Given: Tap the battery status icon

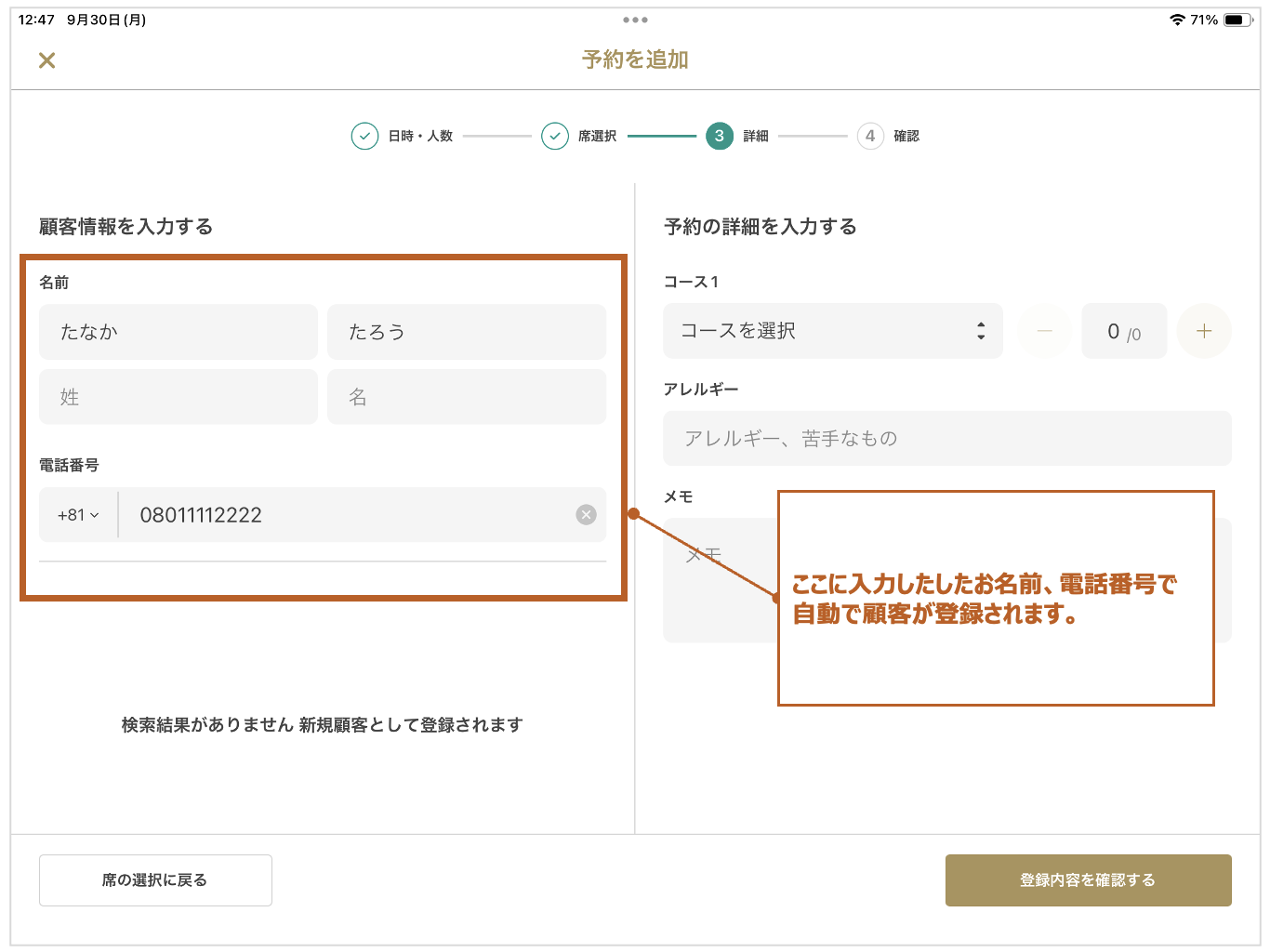Looking at the screenshot, I should pos(1237,20).
